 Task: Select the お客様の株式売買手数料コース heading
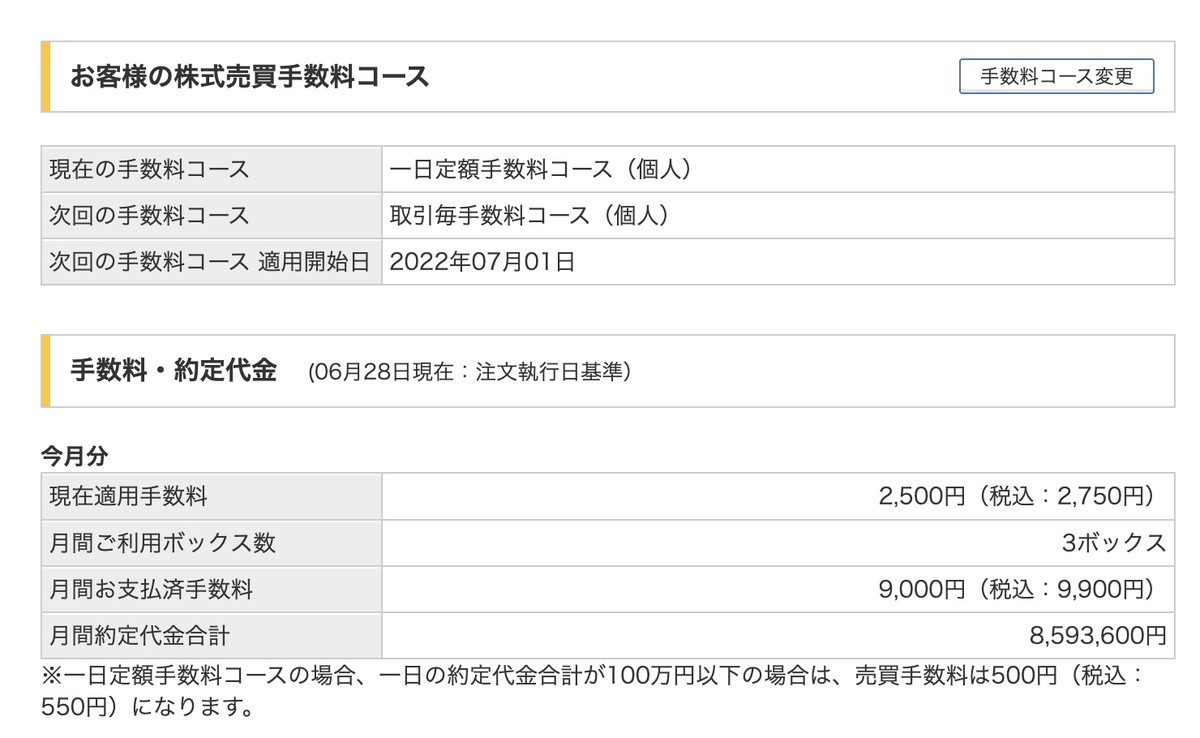pyautogui.click(x=250, y=76)
